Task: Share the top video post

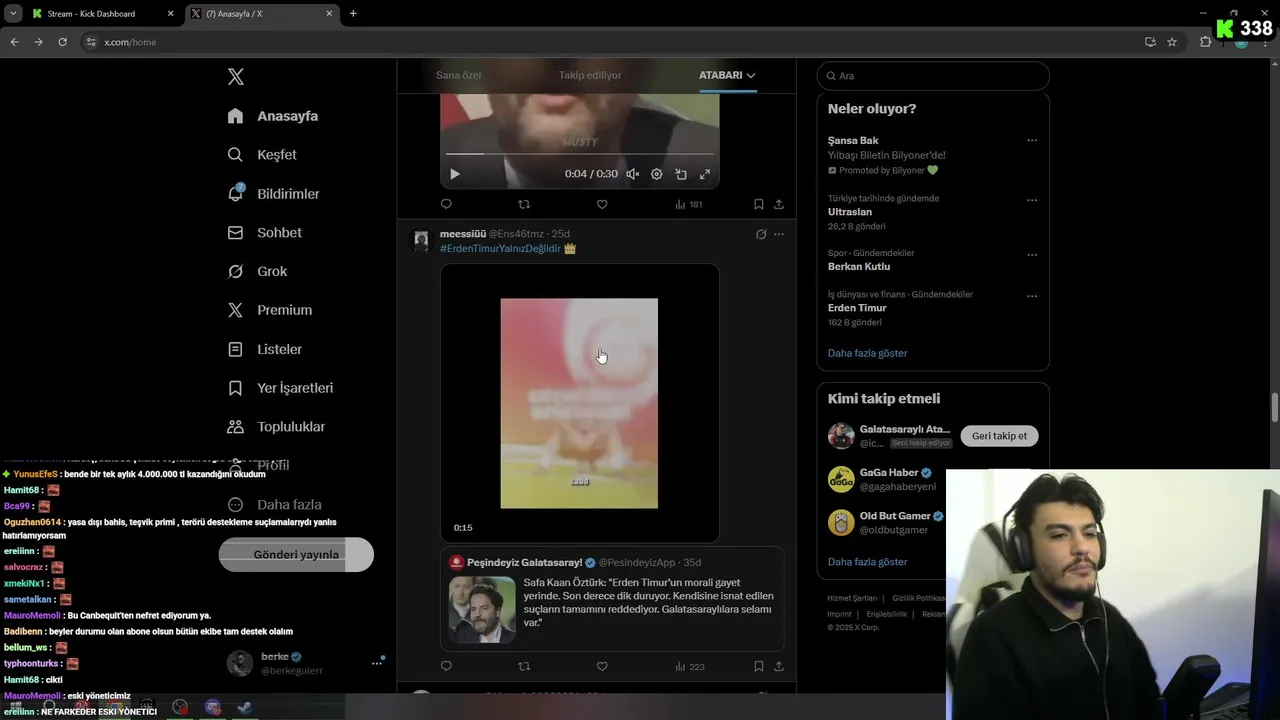Action: click(x=779, y=204)
